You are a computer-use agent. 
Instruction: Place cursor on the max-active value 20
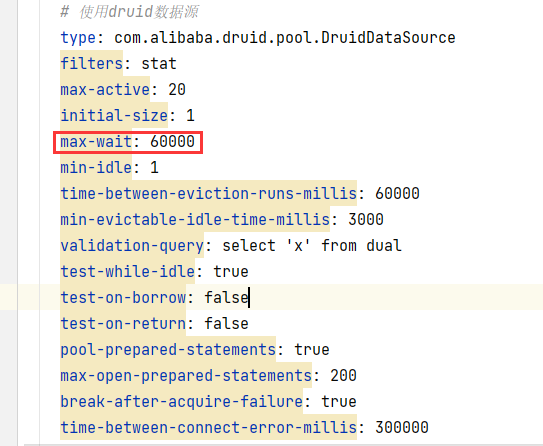(177, 90)
